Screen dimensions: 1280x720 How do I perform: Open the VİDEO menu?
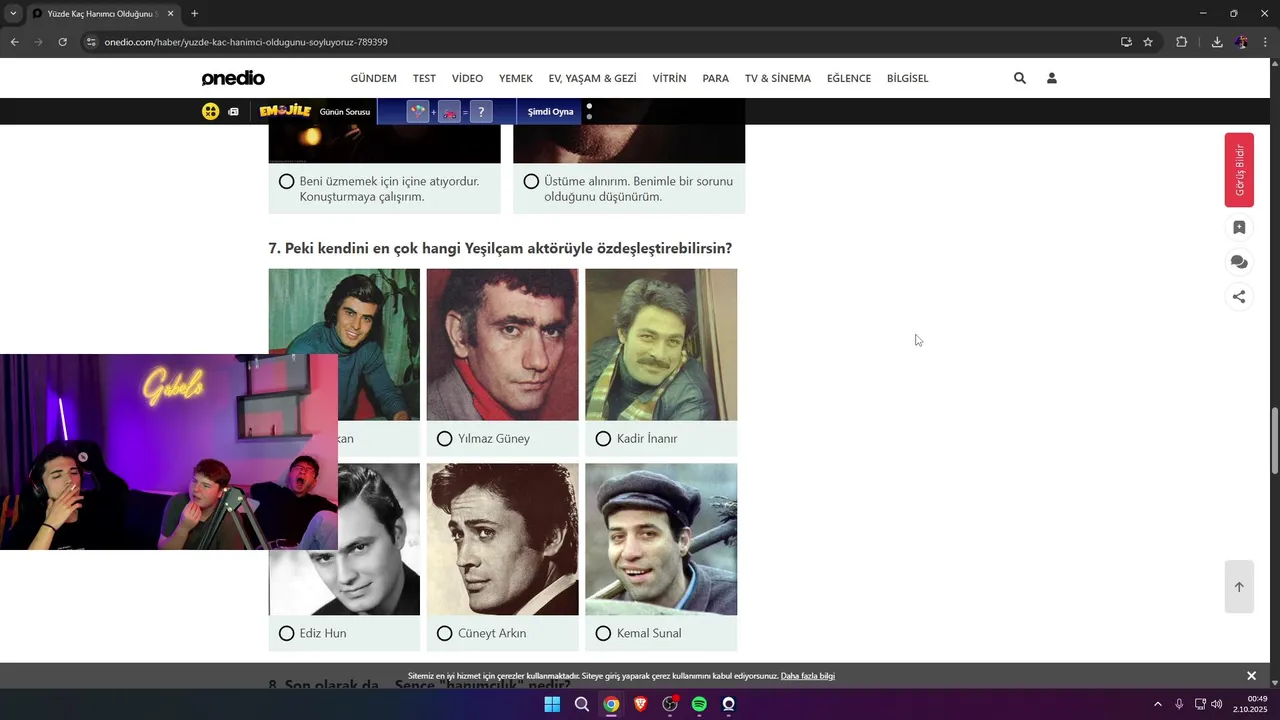coord(467,78)
